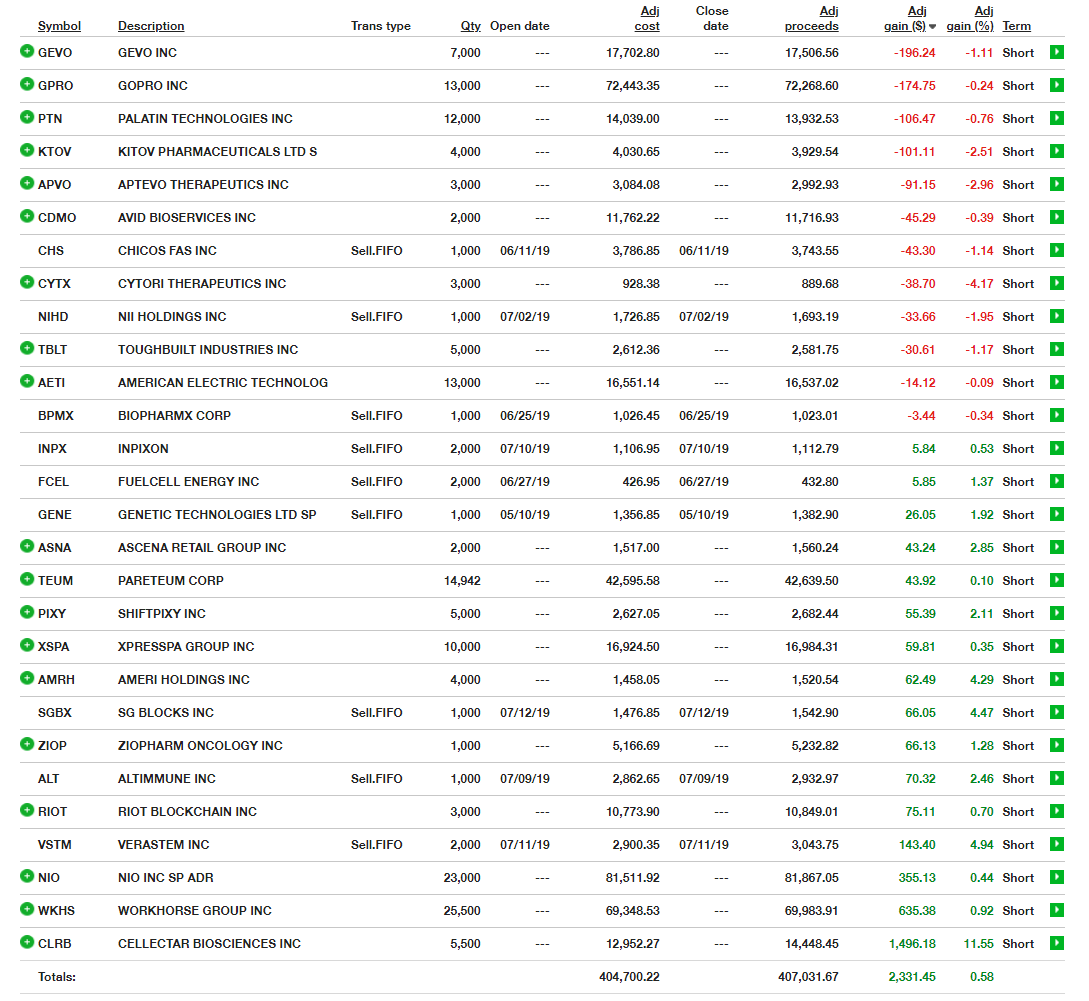Expand the TBLT row plus icon

pos(27,348)
